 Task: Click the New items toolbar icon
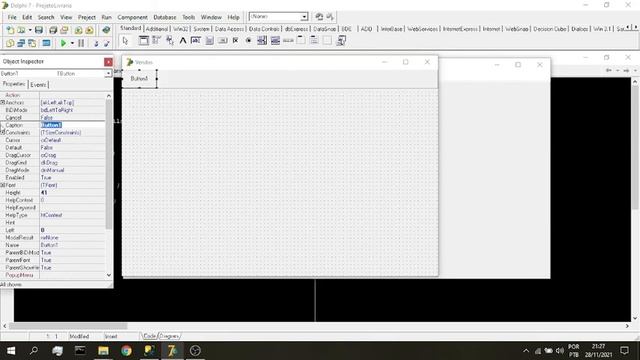point(10,30)
